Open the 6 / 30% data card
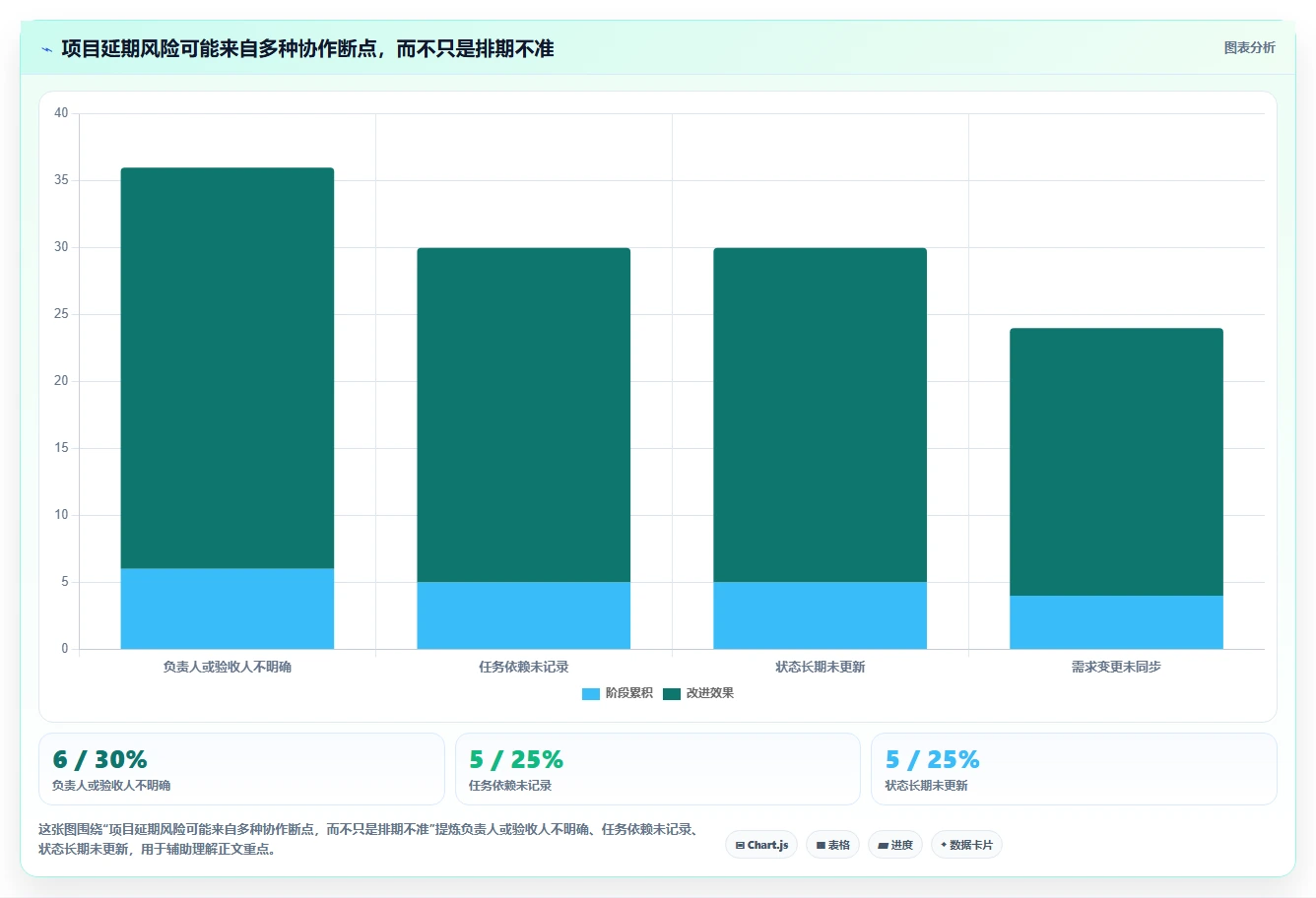 241,769
